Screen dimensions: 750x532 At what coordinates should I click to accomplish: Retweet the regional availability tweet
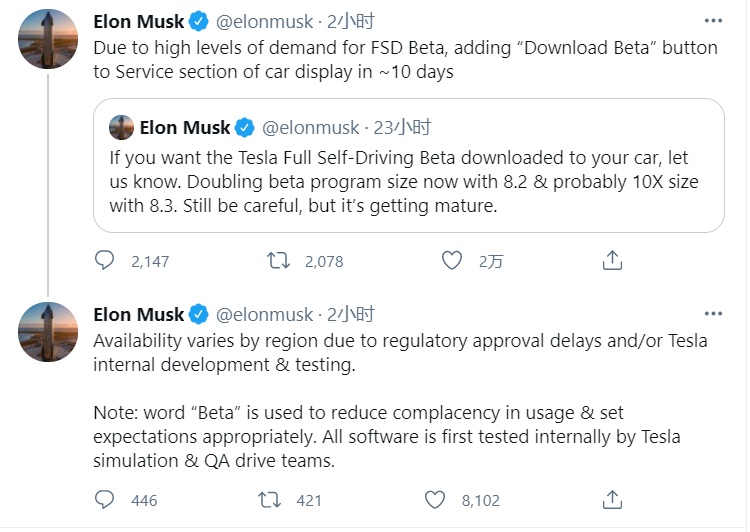coord(270,499)
